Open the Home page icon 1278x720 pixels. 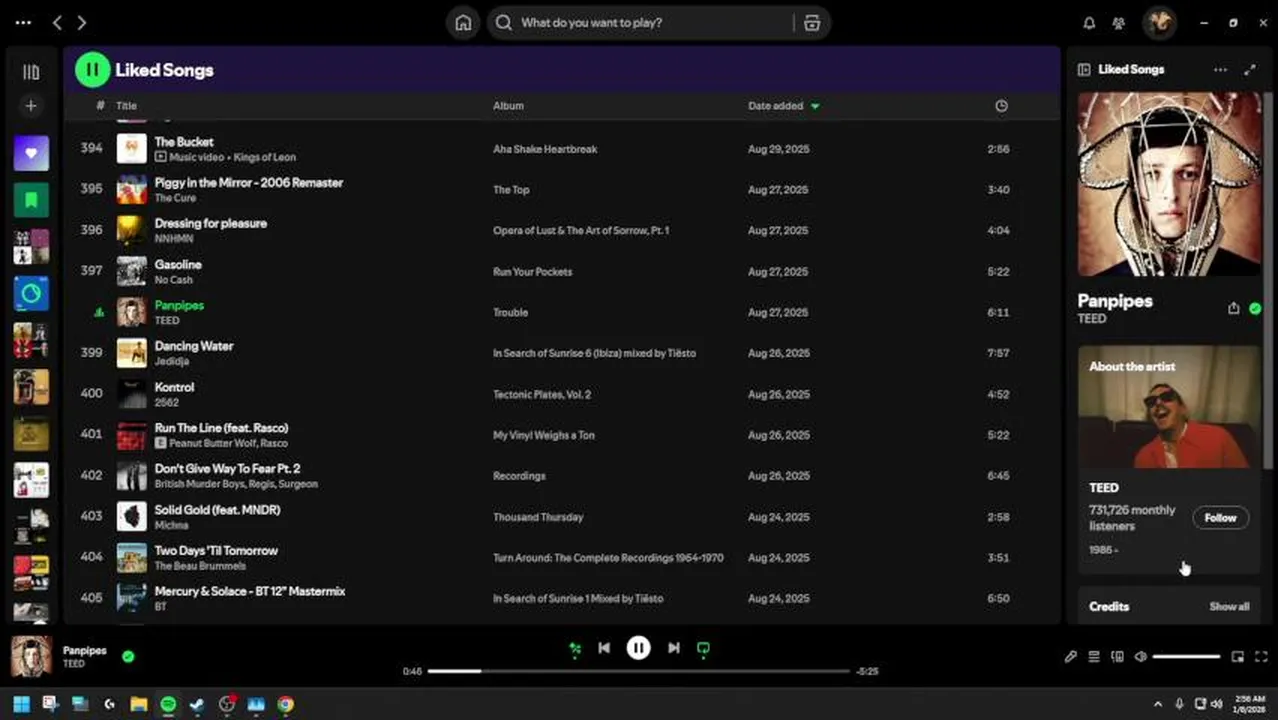463,22
